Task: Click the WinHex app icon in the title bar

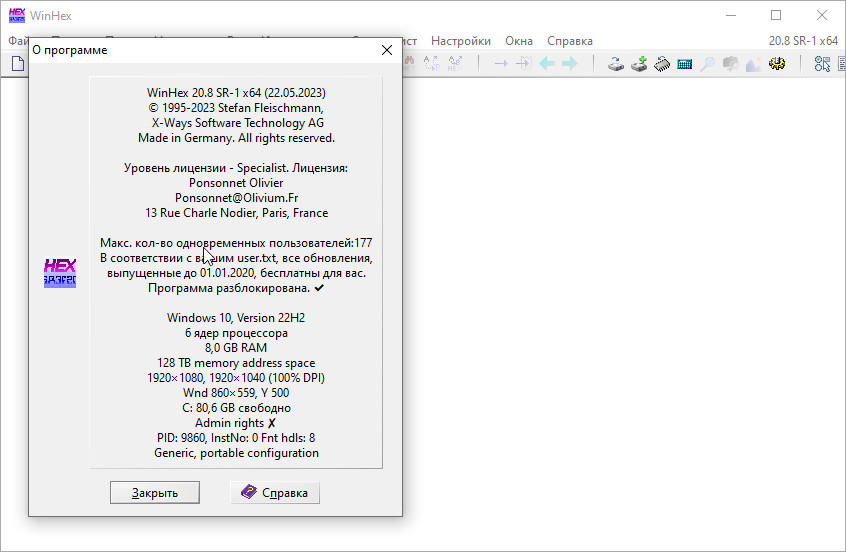Action: point(17,15)
